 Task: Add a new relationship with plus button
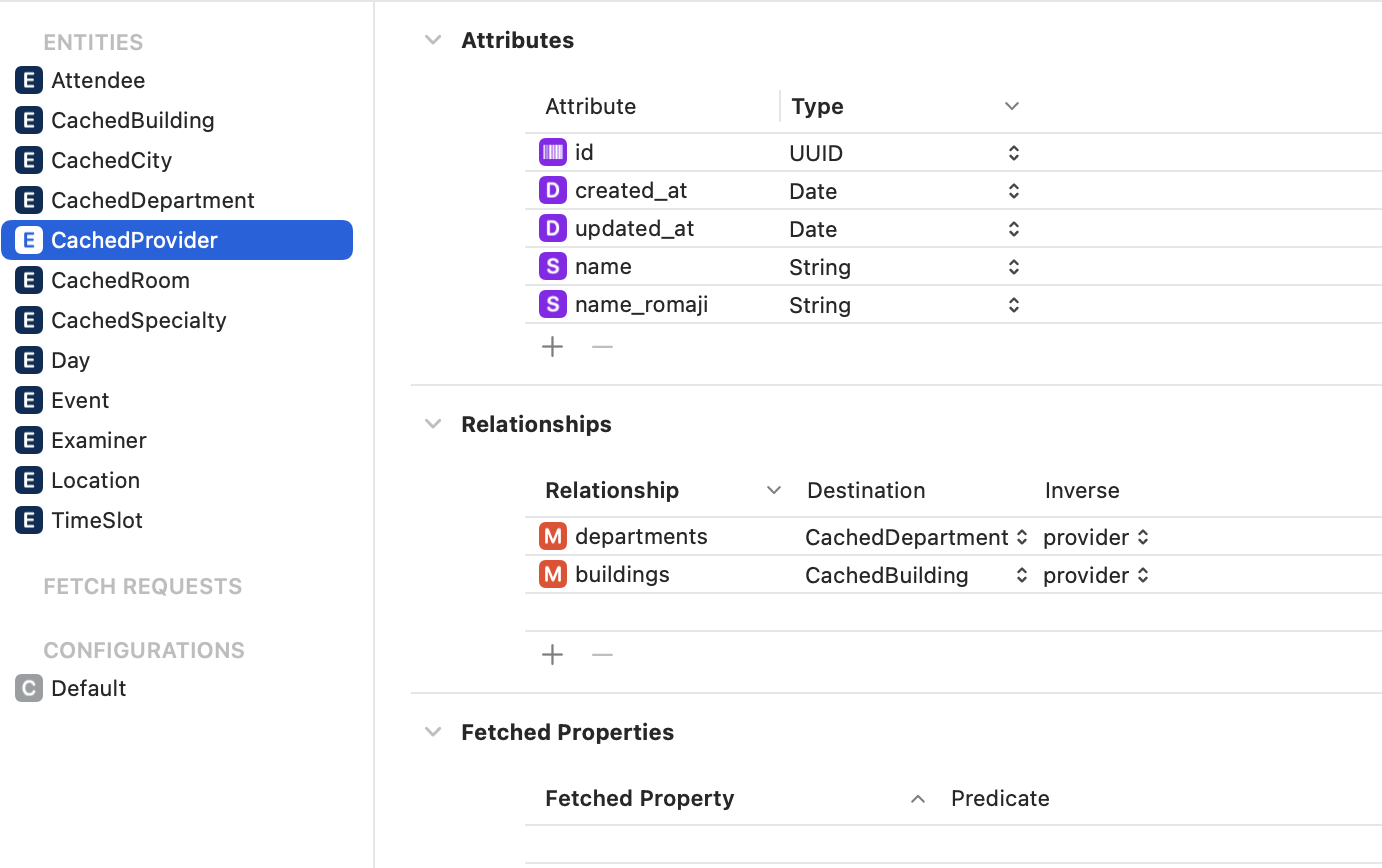552,655
